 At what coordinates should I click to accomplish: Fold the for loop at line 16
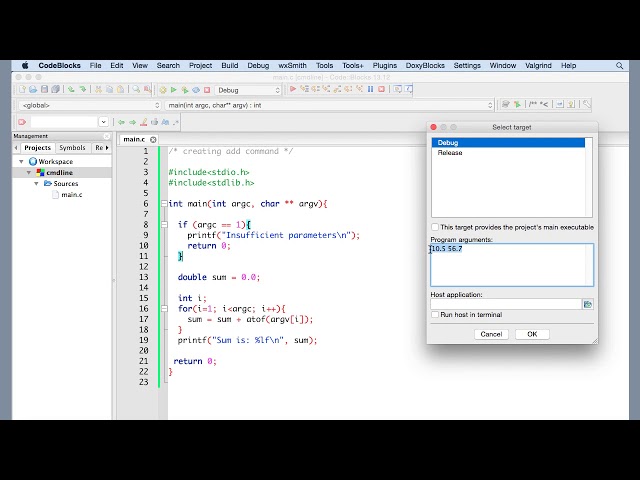click(164, 309)
